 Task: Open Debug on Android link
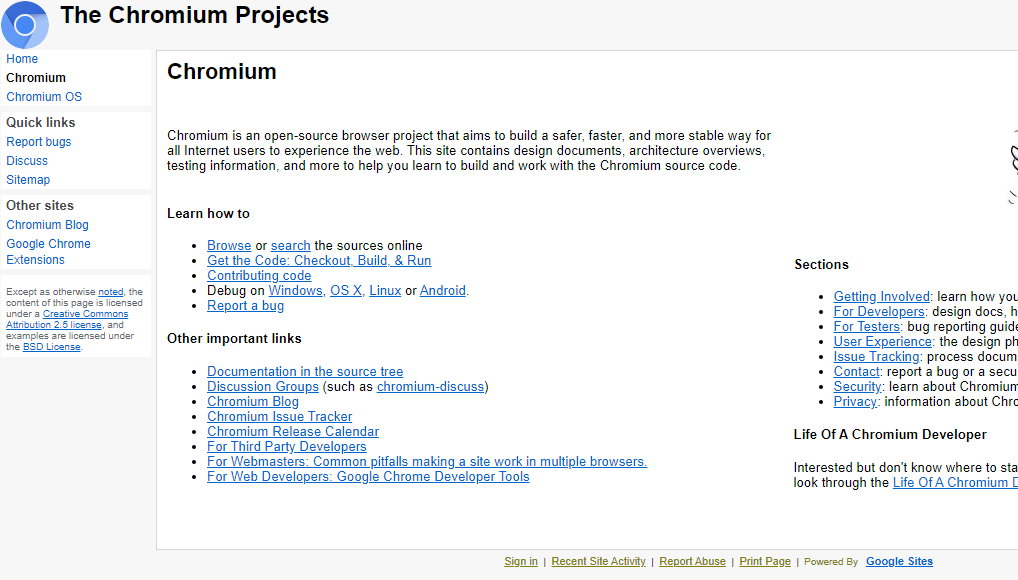click(x=443, y=290)
